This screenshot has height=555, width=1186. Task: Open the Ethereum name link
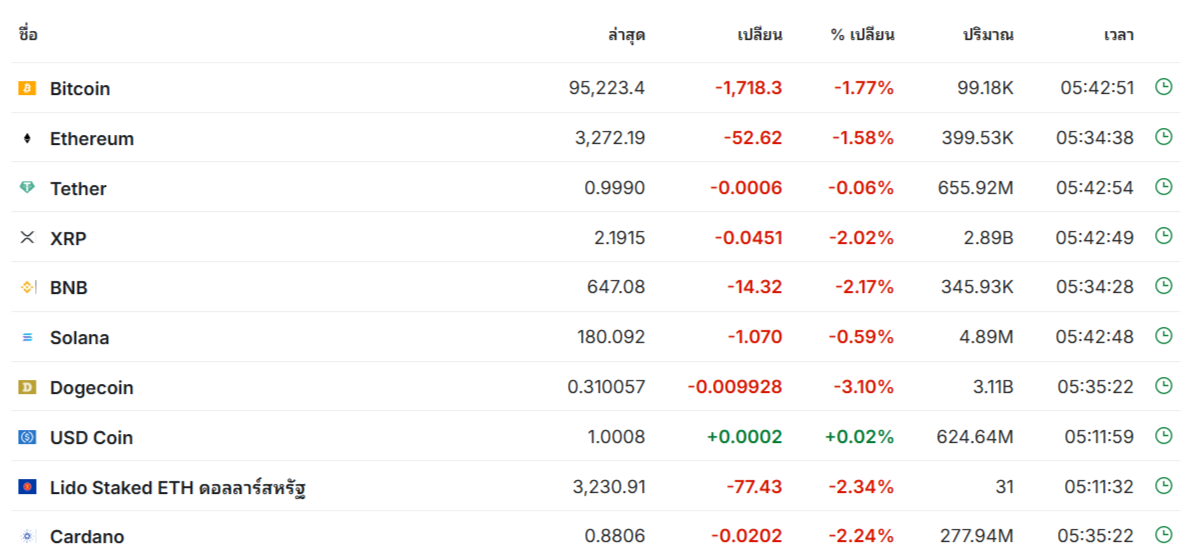tap(92, 138)
